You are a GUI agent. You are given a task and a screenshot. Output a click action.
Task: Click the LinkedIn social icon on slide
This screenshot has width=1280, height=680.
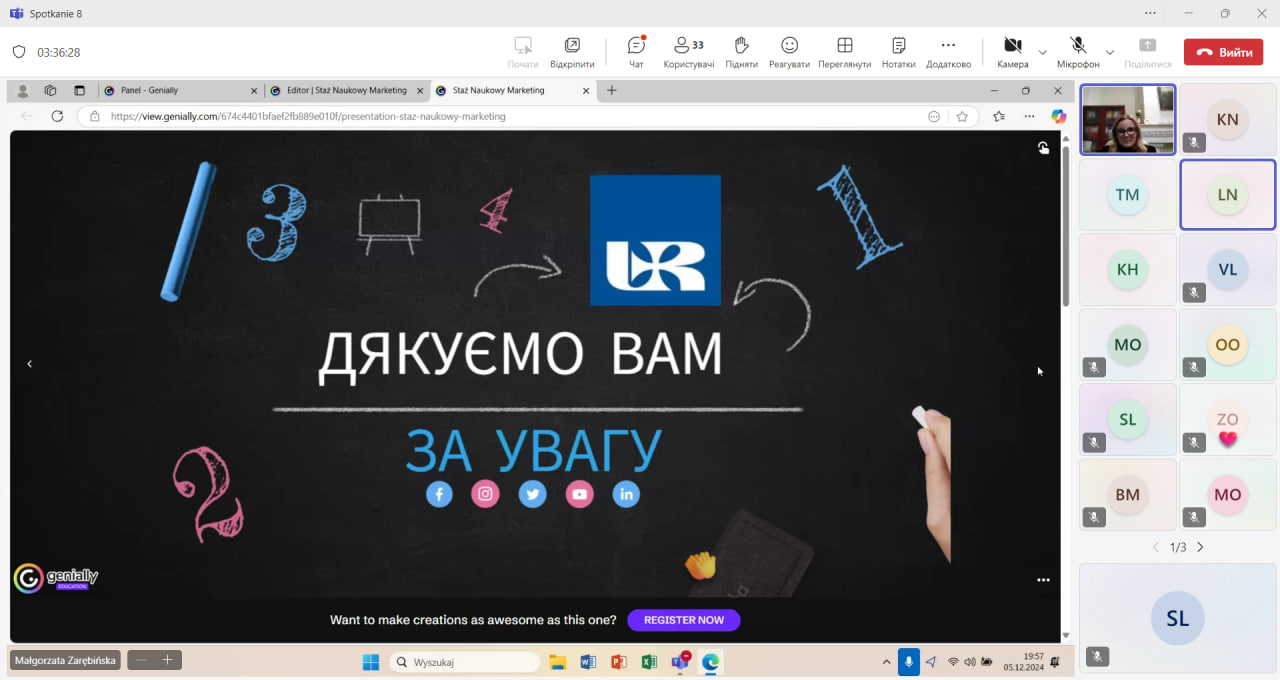626,494
